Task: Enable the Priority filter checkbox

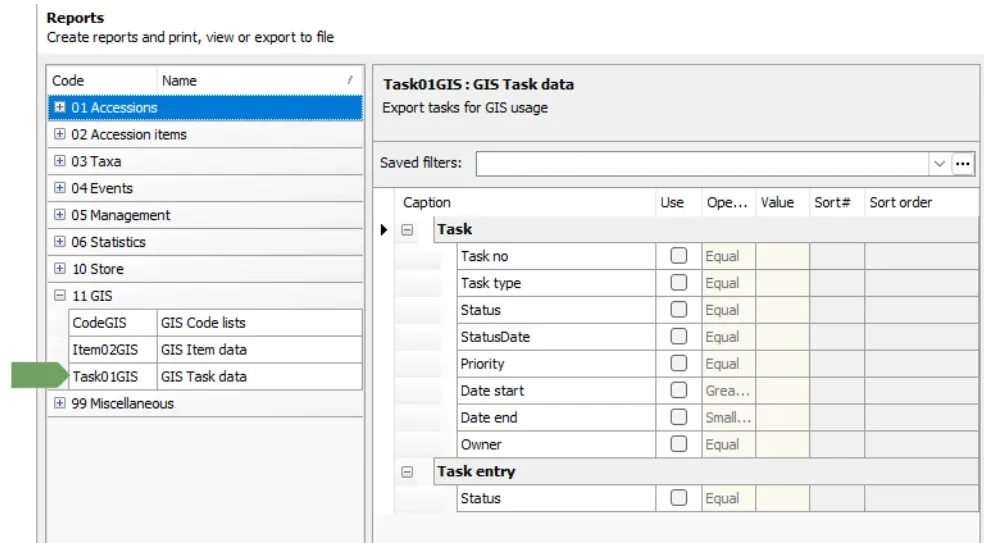Action: (678, 363)
